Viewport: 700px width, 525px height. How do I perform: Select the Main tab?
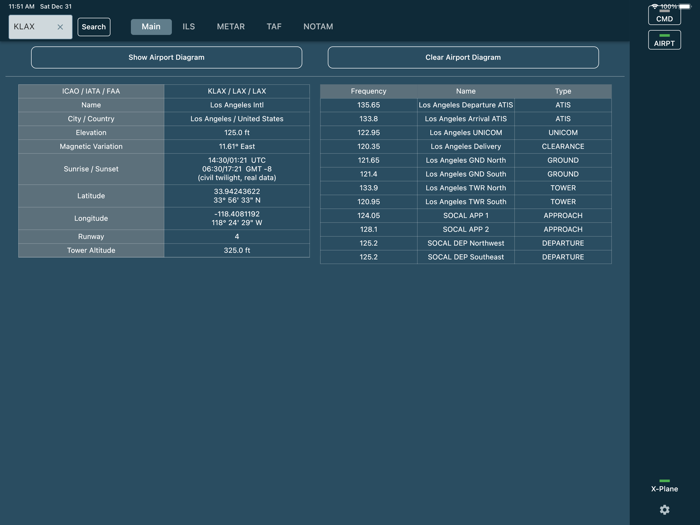151,27
